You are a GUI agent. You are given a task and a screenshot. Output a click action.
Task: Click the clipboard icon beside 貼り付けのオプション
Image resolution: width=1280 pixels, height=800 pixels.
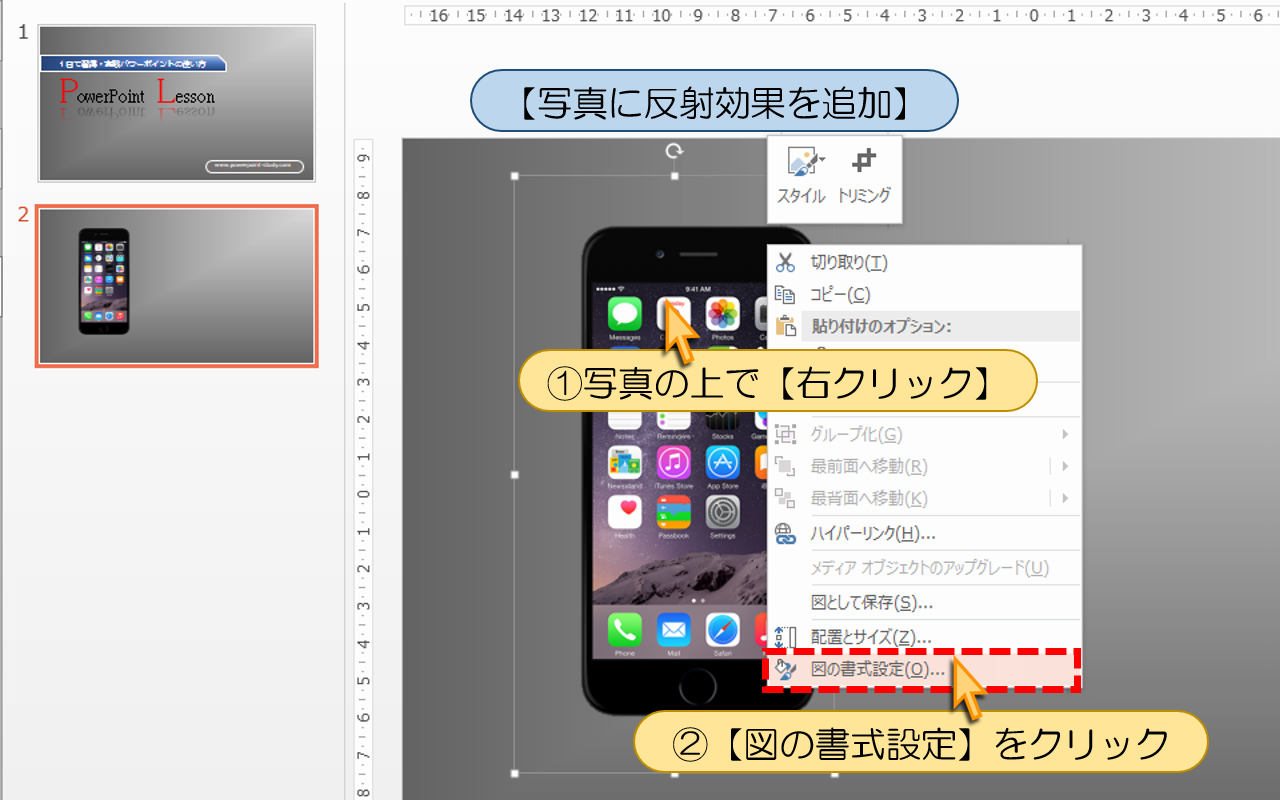tap(786, 326)
